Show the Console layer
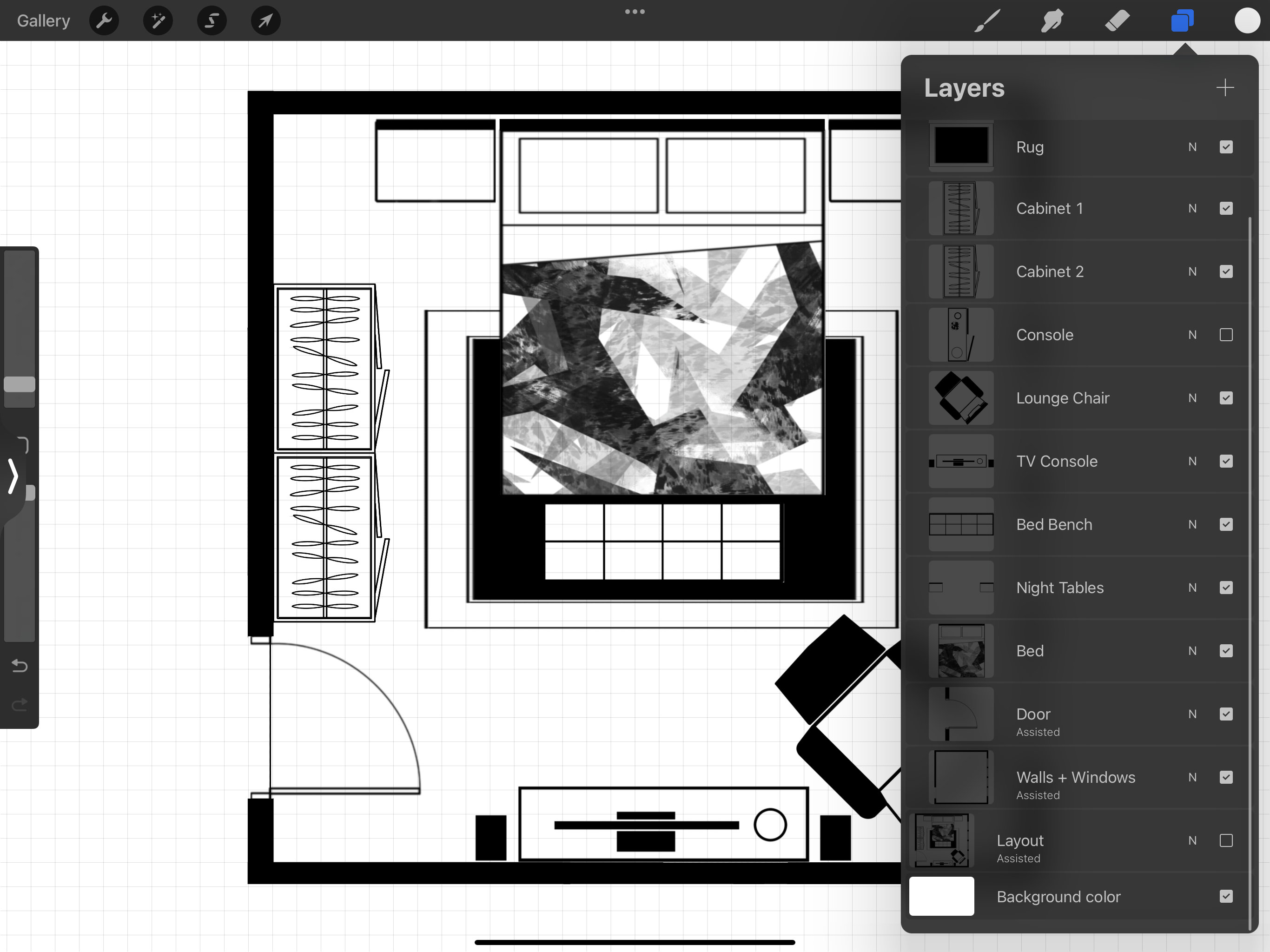The height and width of the screenshot is (952, 1270). click(1226, 335)
